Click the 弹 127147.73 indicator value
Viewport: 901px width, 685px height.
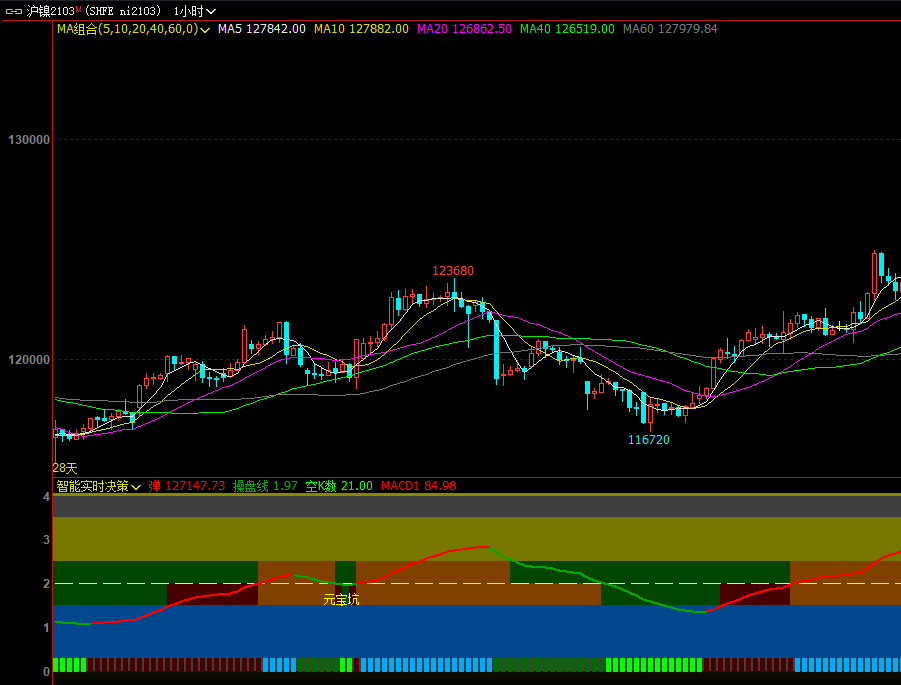187,486
